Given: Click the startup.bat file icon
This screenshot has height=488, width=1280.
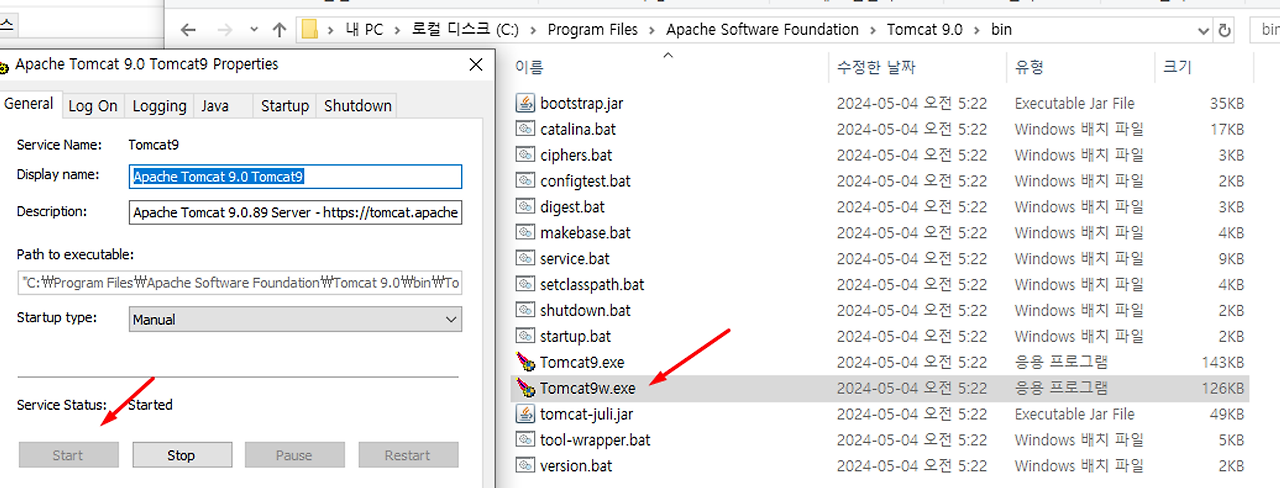Looking at the screenshot, I should click(x=526, y=336).
